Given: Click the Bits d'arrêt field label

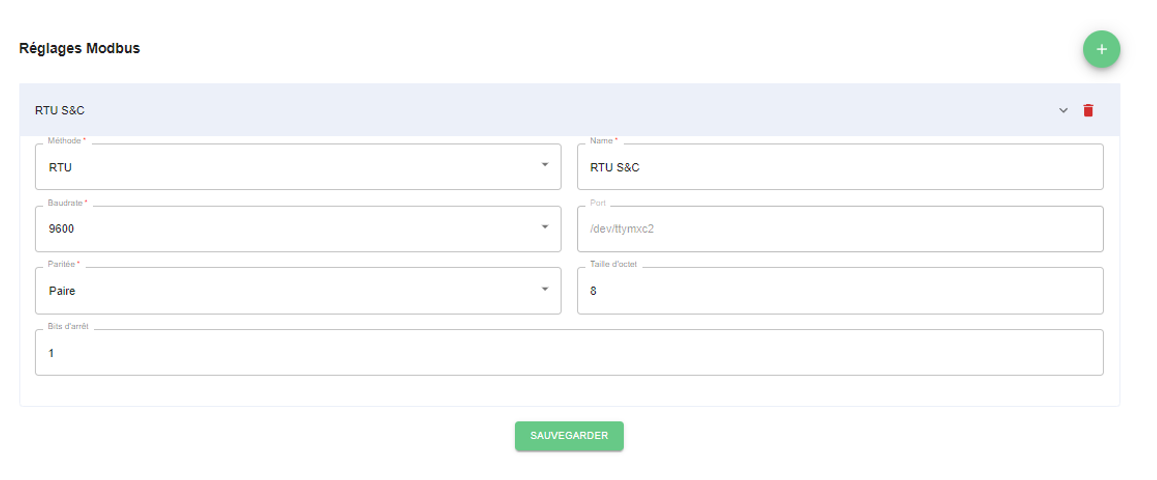Looking at the screenshot, I should tap(68, 327).
